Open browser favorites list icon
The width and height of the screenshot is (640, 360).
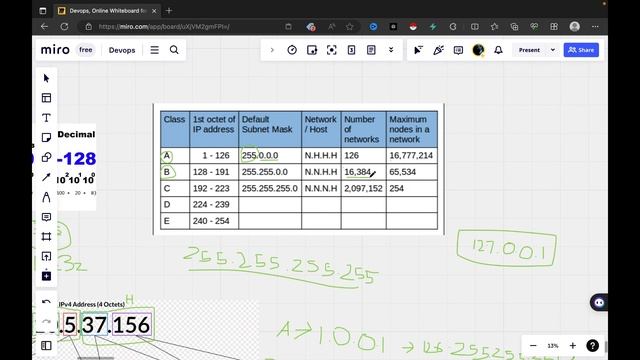pos(494,27)
